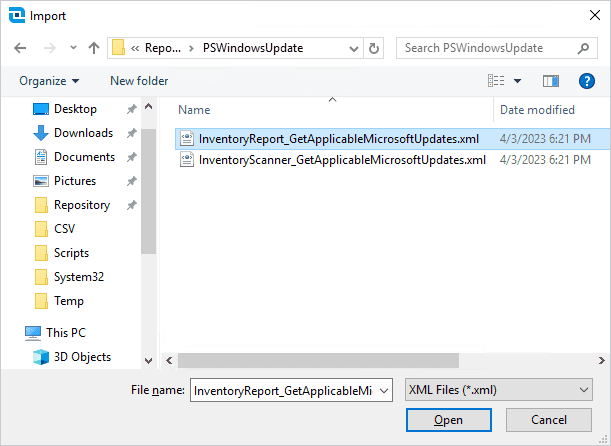
Task: Open the XML Files type filter
Action: [x=499, y=390]
